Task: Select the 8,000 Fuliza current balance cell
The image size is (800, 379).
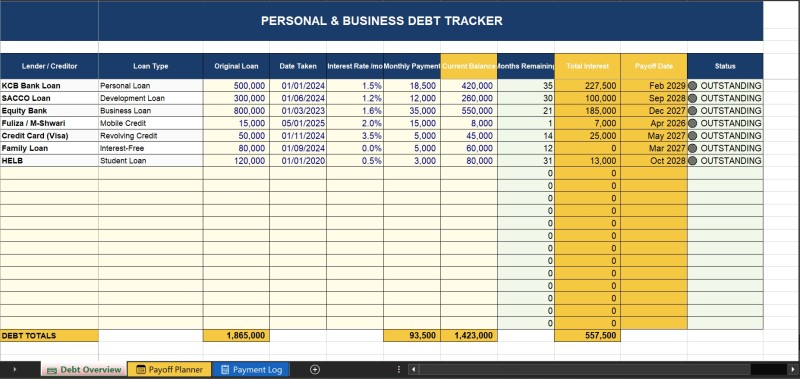Action: [469, 123]
